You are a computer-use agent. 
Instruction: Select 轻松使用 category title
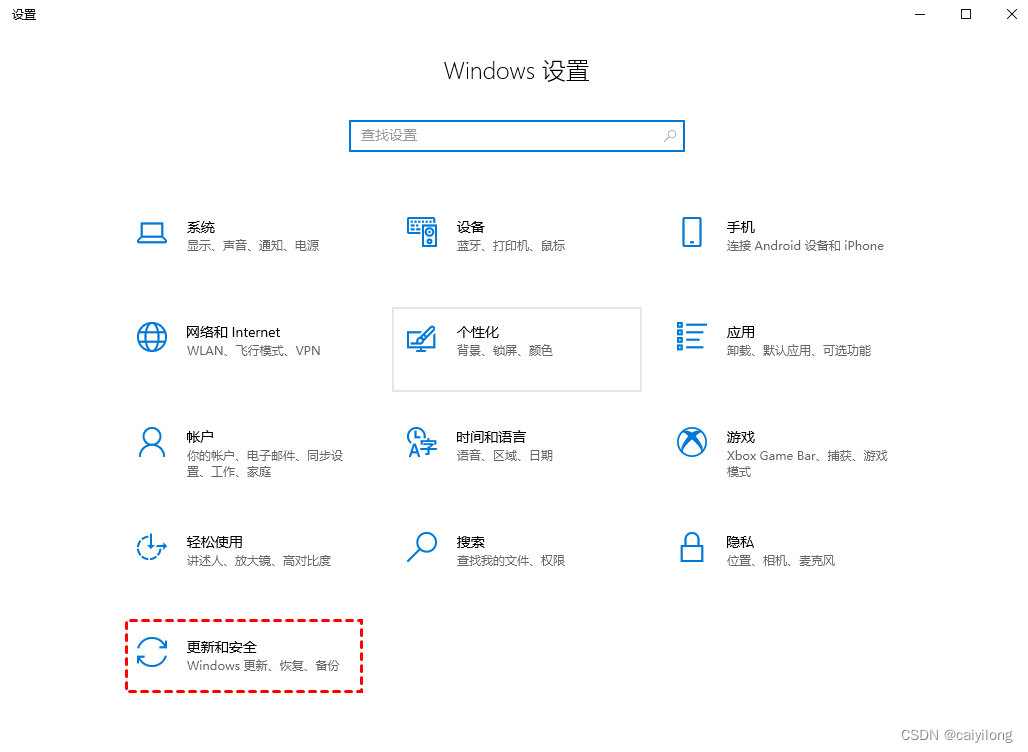tap(214, 542)
